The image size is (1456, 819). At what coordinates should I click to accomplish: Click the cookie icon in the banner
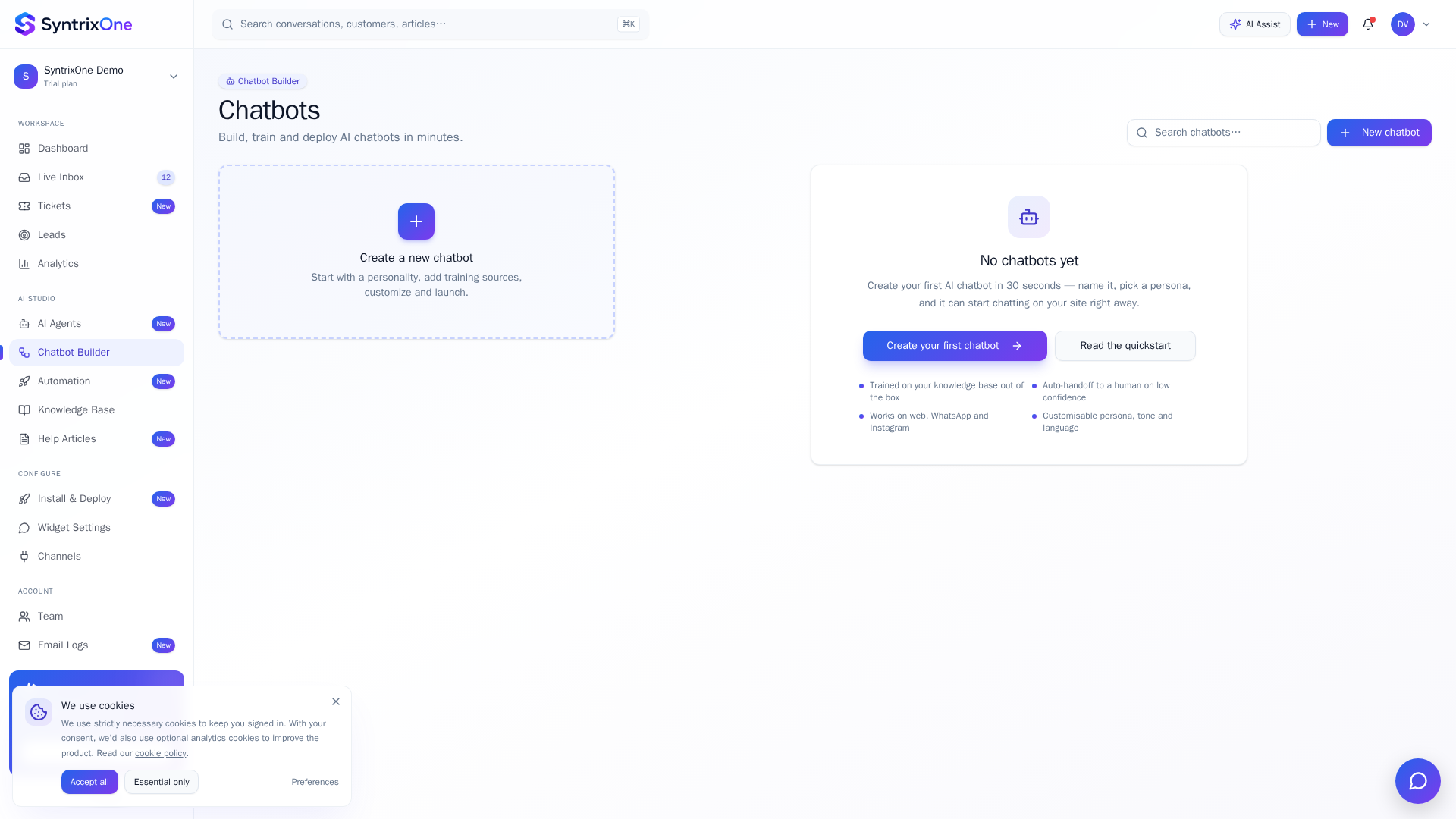[39, 712]
